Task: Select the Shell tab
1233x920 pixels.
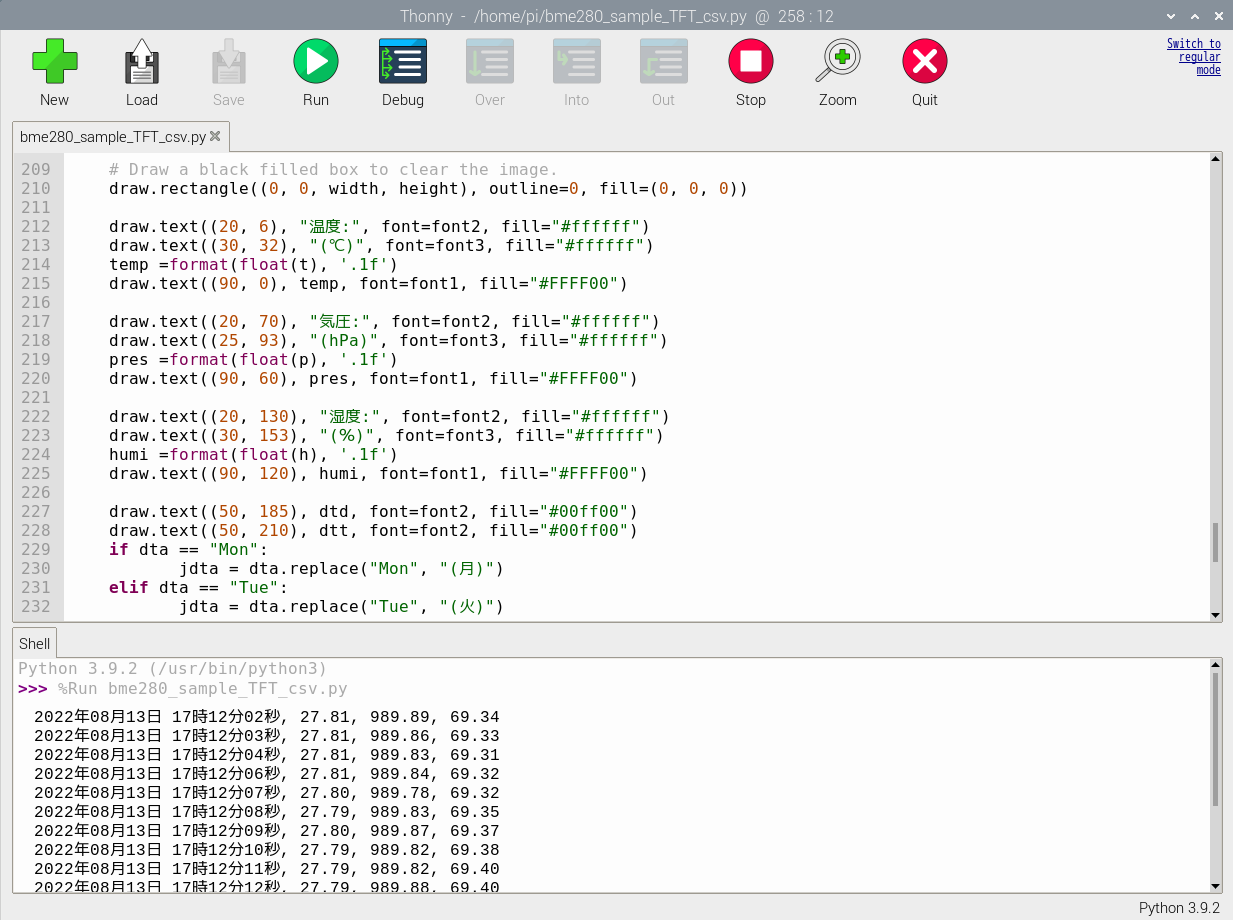Action: (35, 644)
